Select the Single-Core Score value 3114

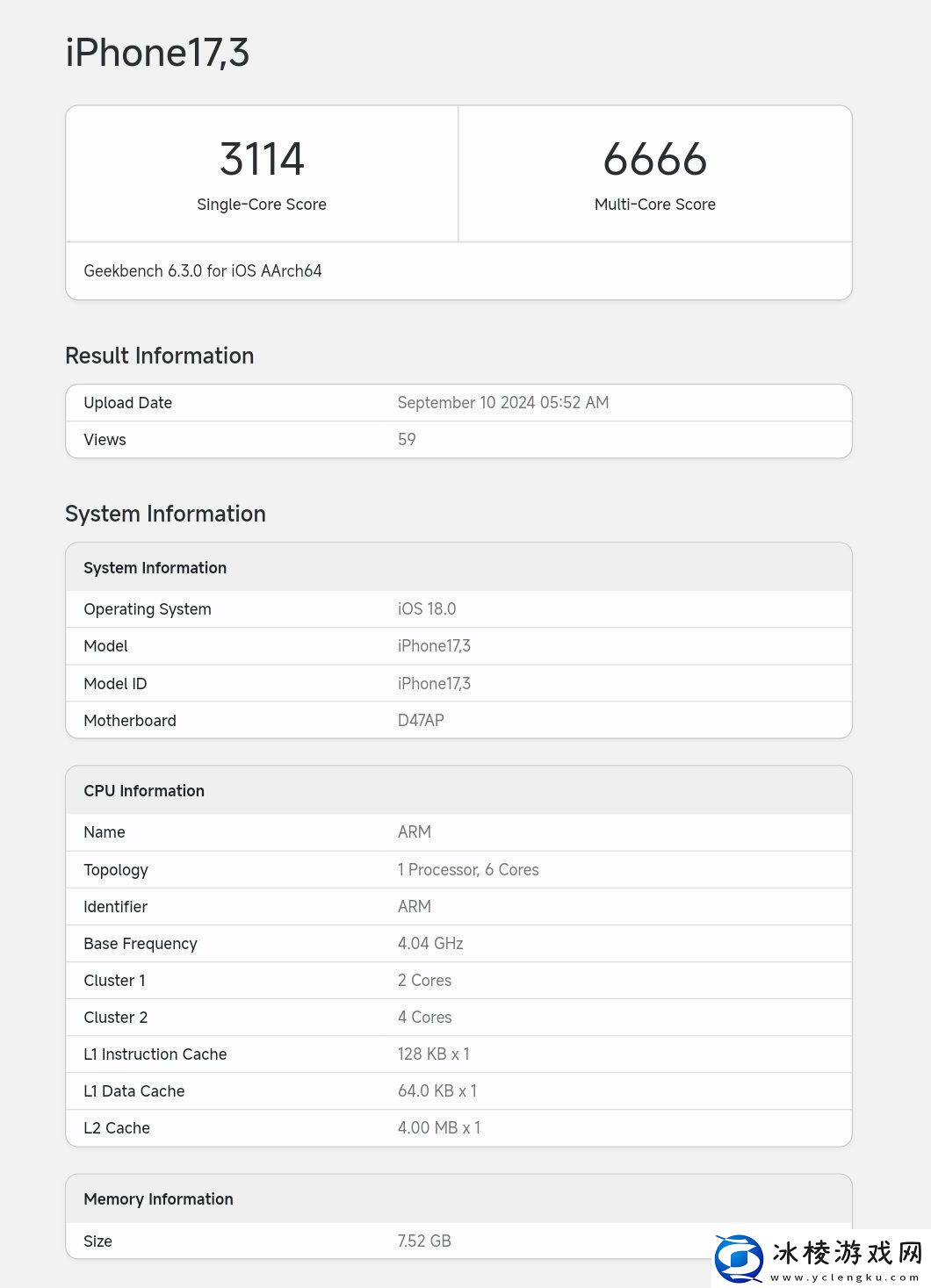pos(262,159)
